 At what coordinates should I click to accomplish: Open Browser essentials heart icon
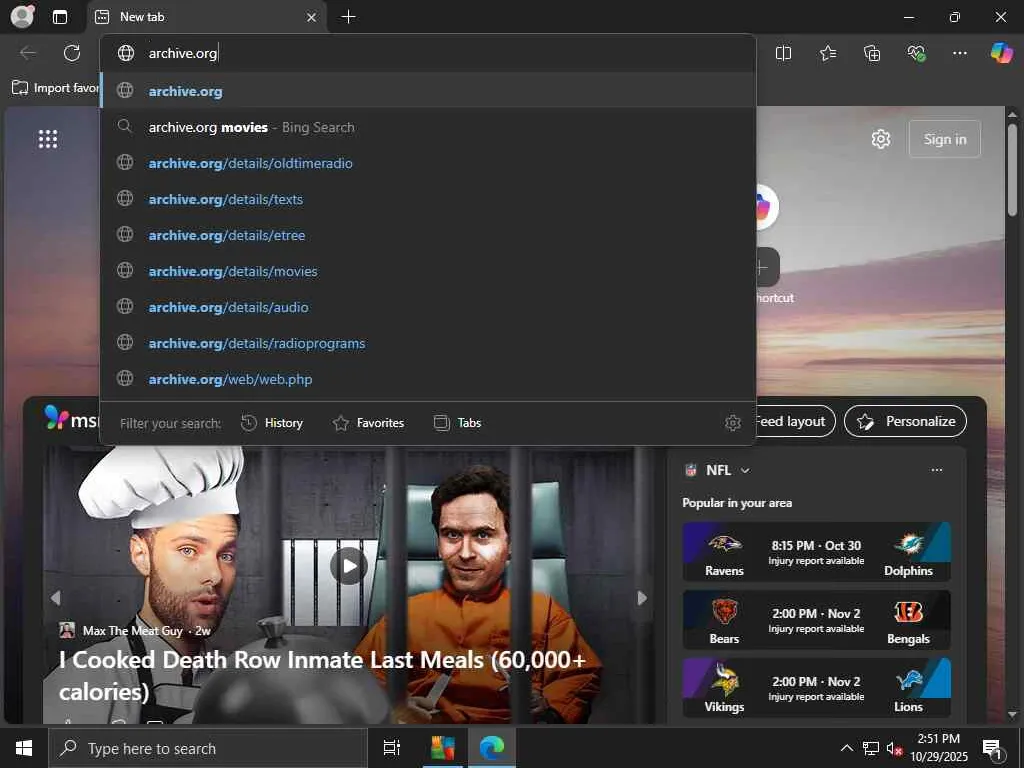click(916, 53)
